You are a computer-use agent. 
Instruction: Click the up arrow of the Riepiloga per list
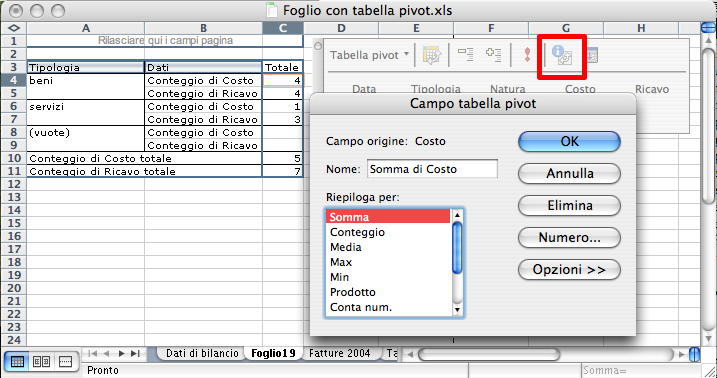coord(457,215)
